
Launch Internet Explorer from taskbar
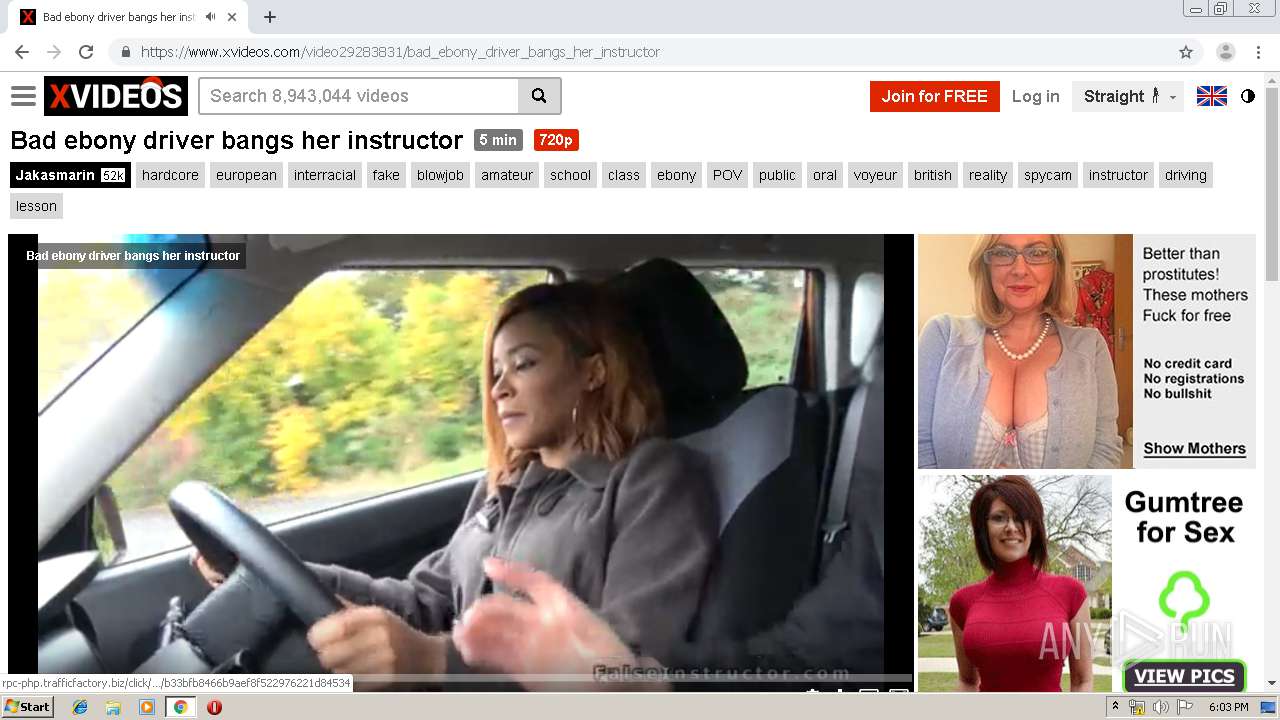80,707
